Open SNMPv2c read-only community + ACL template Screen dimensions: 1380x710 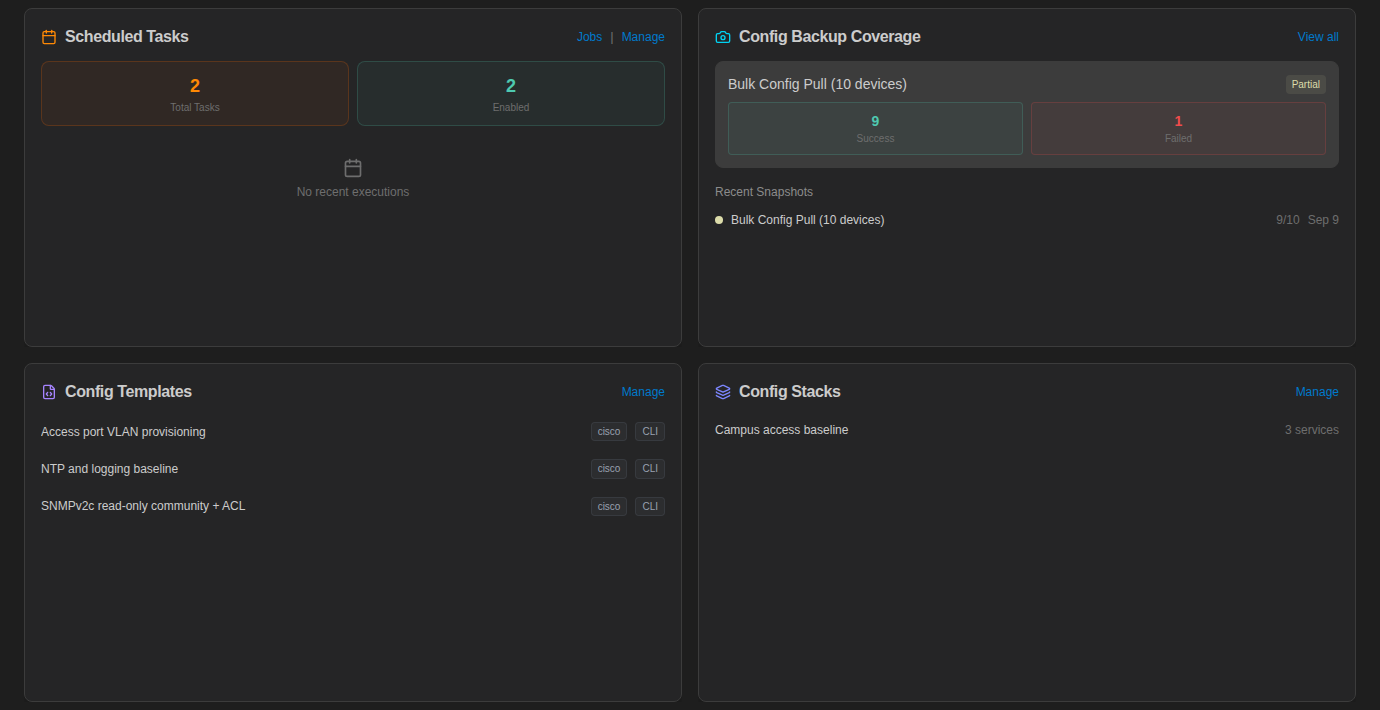pos(143,506)
